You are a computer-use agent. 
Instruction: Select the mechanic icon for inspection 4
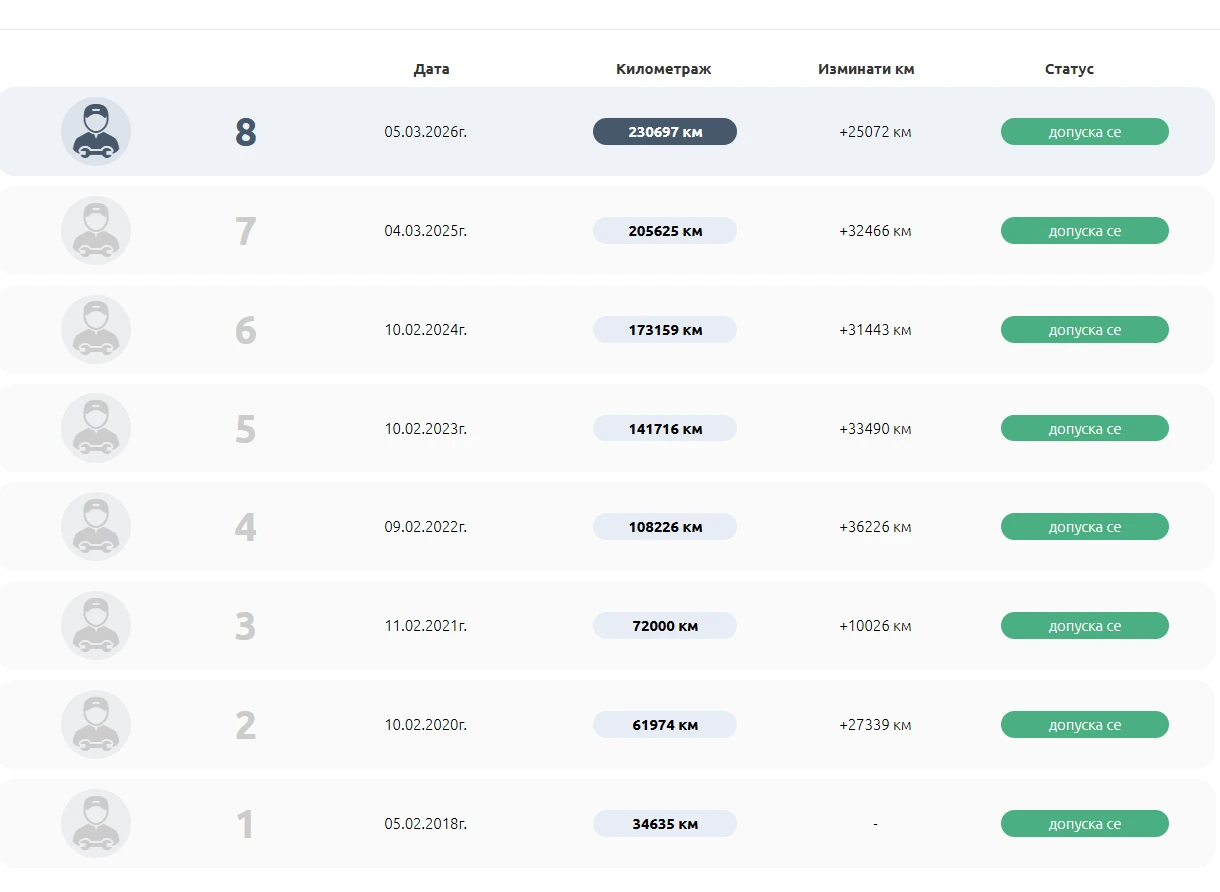pyautogui.click(x=96, y=527)
